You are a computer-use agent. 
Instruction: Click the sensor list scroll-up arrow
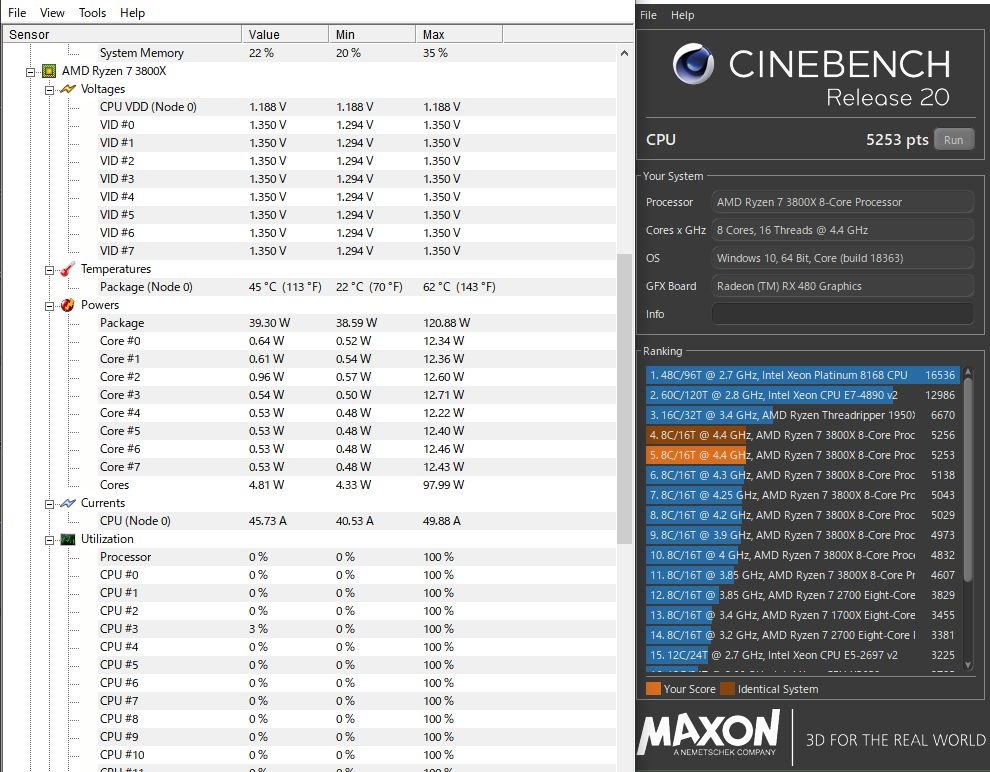pyautogui.click(x=624, y=53)
